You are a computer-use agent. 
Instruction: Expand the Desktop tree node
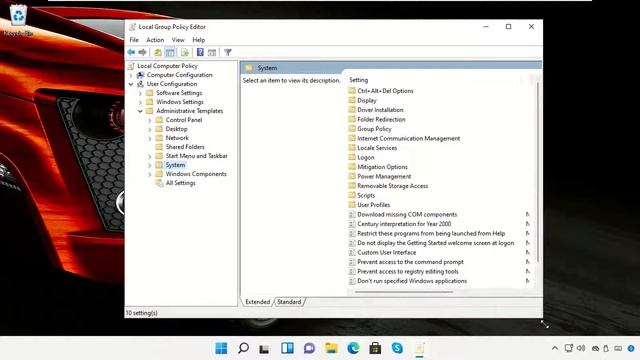[x=150, y=129]
